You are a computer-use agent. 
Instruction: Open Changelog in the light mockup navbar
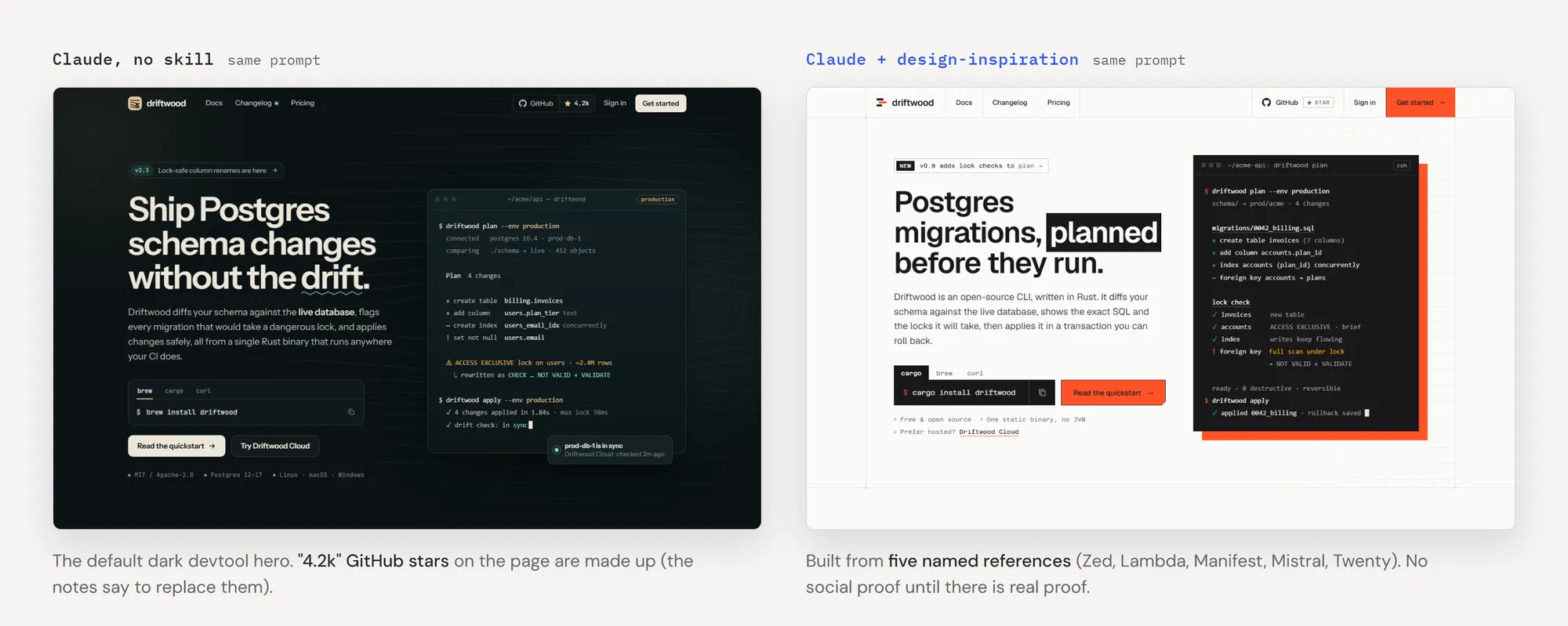(1009, 103)
